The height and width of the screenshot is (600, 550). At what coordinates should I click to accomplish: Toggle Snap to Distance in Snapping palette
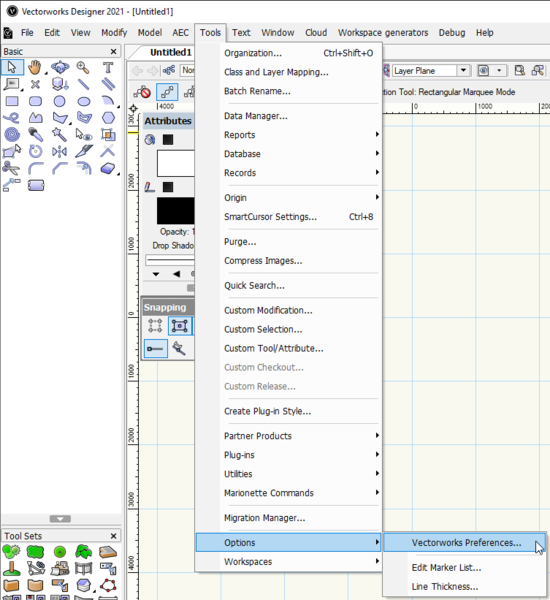pyautogui.click(x=155, y=349)
